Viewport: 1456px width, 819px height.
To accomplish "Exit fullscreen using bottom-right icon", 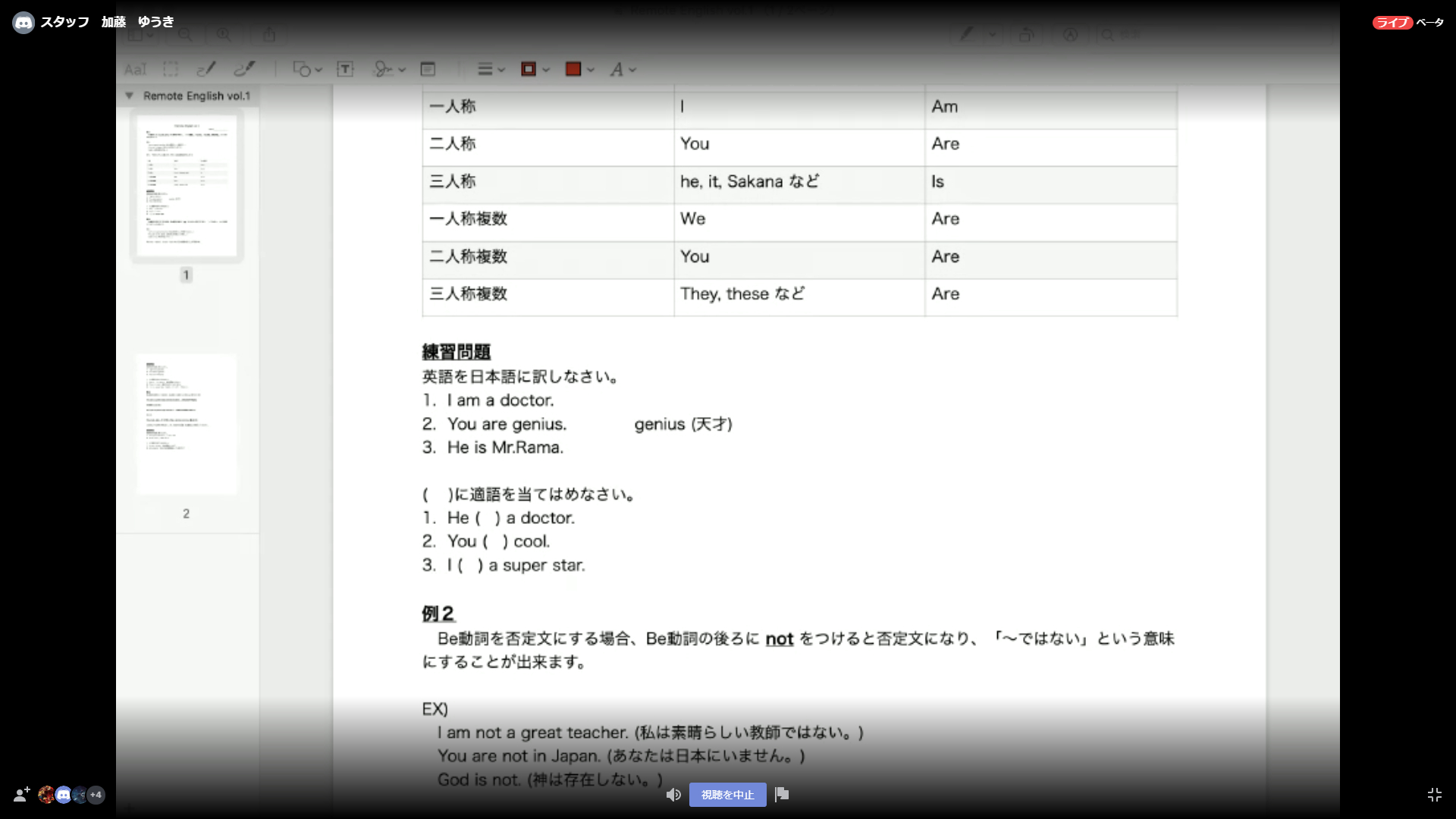I will pos(1434,795).
